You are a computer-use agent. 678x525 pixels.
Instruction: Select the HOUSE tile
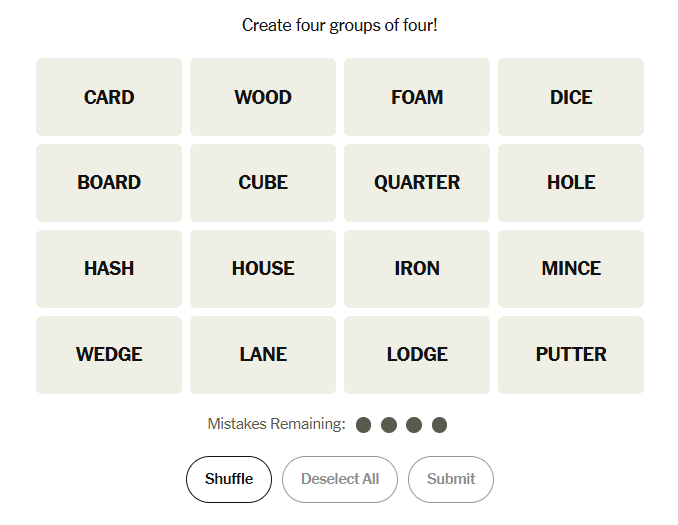[263, 269]
